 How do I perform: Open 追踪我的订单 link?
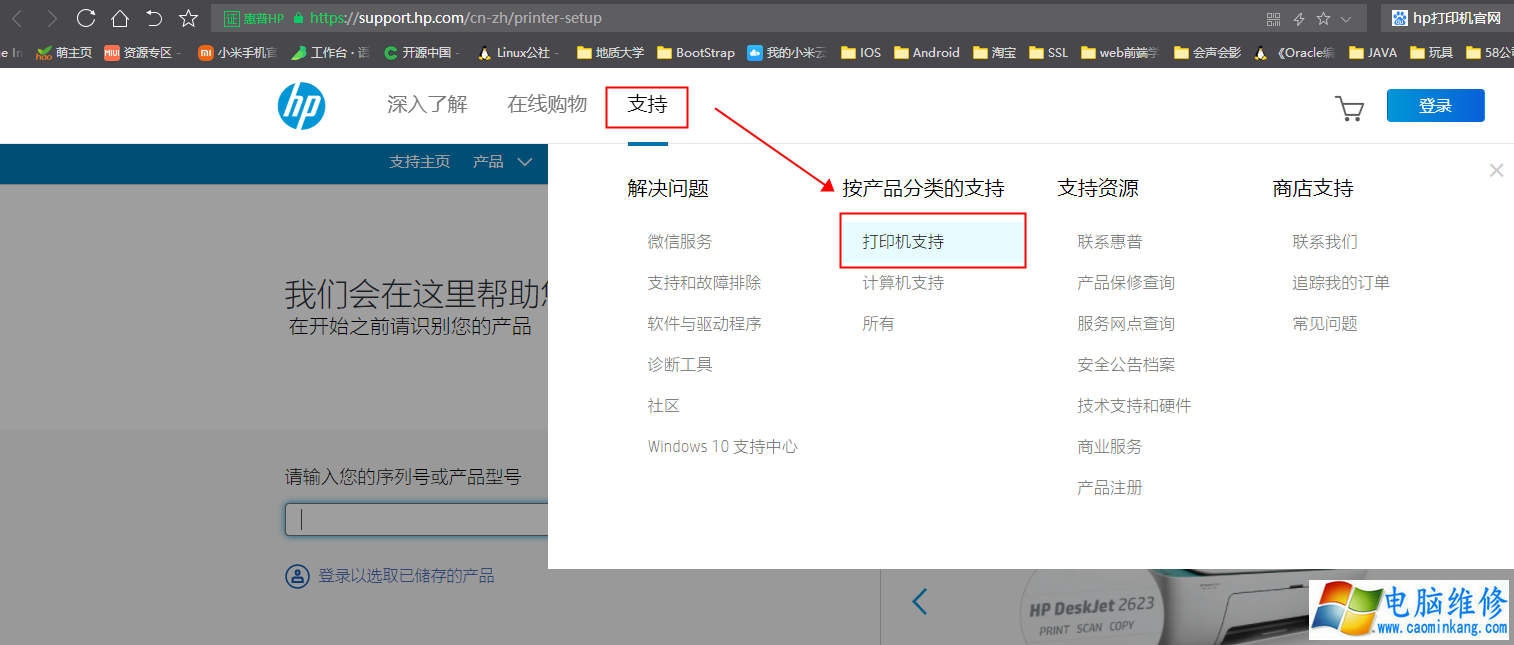[1341, 283]
